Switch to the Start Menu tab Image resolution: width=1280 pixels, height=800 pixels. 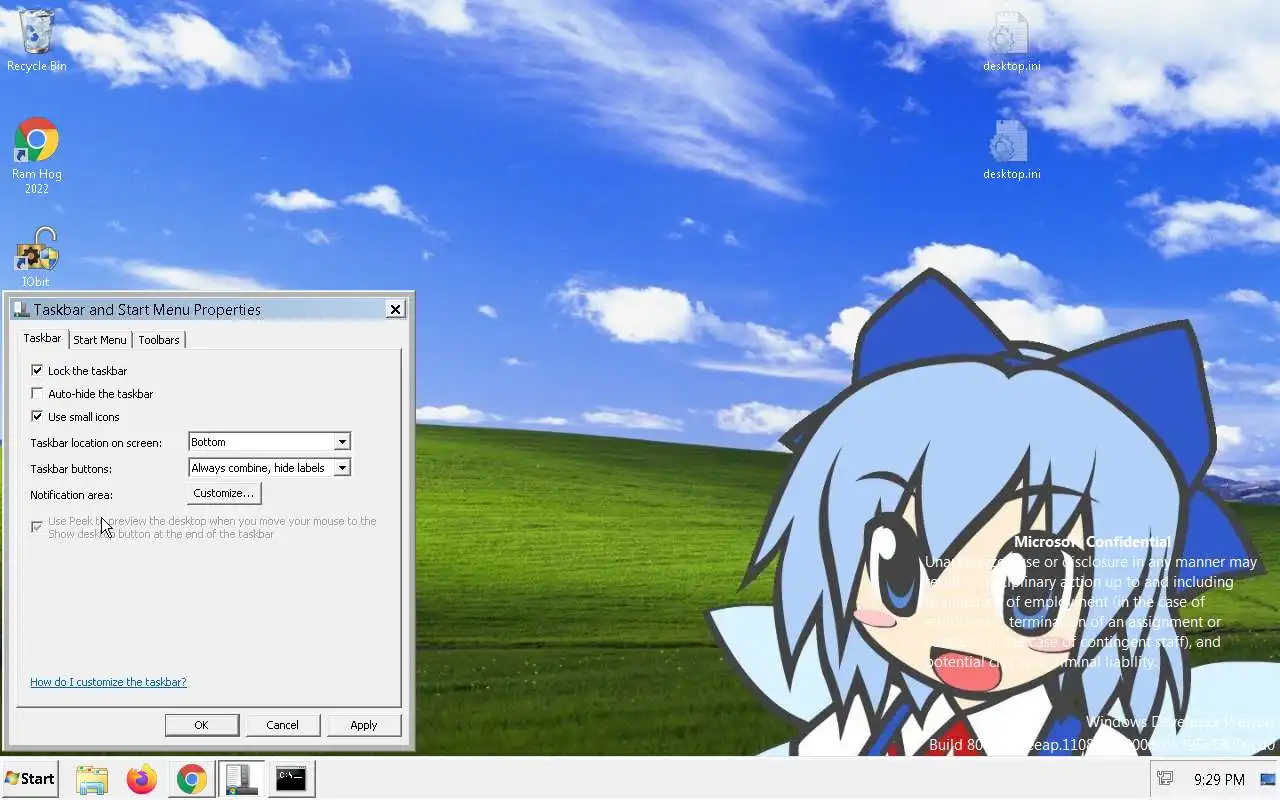[x=100, y=340]
